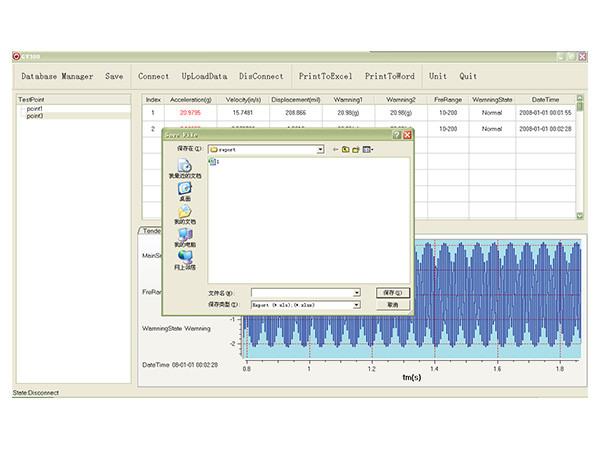Select point3 in TestPoint tree
Viewport: 600px width, 450px height.
point(35,116)
